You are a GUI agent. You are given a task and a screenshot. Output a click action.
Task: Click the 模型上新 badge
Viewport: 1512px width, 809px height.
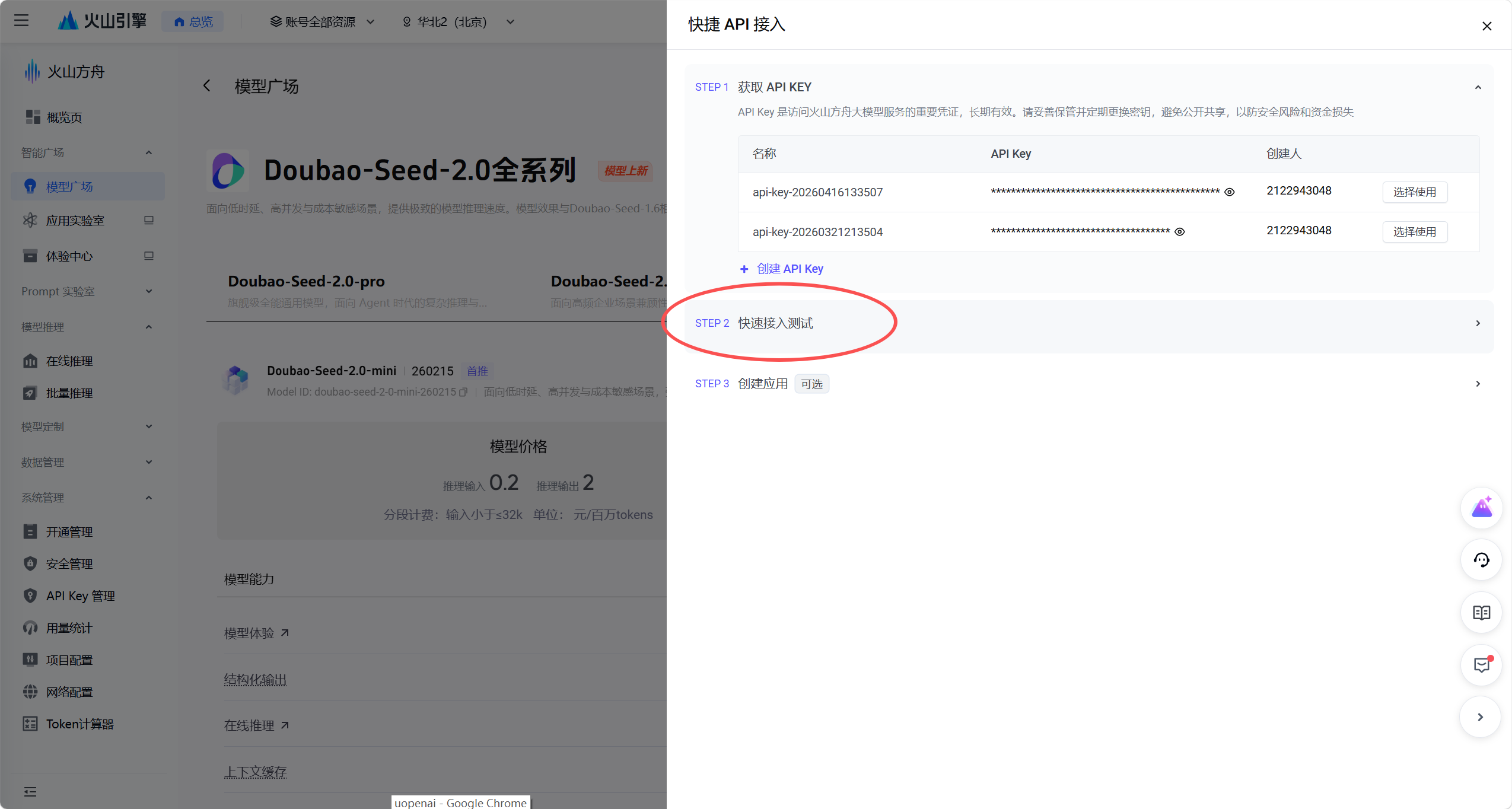(626, 171)
